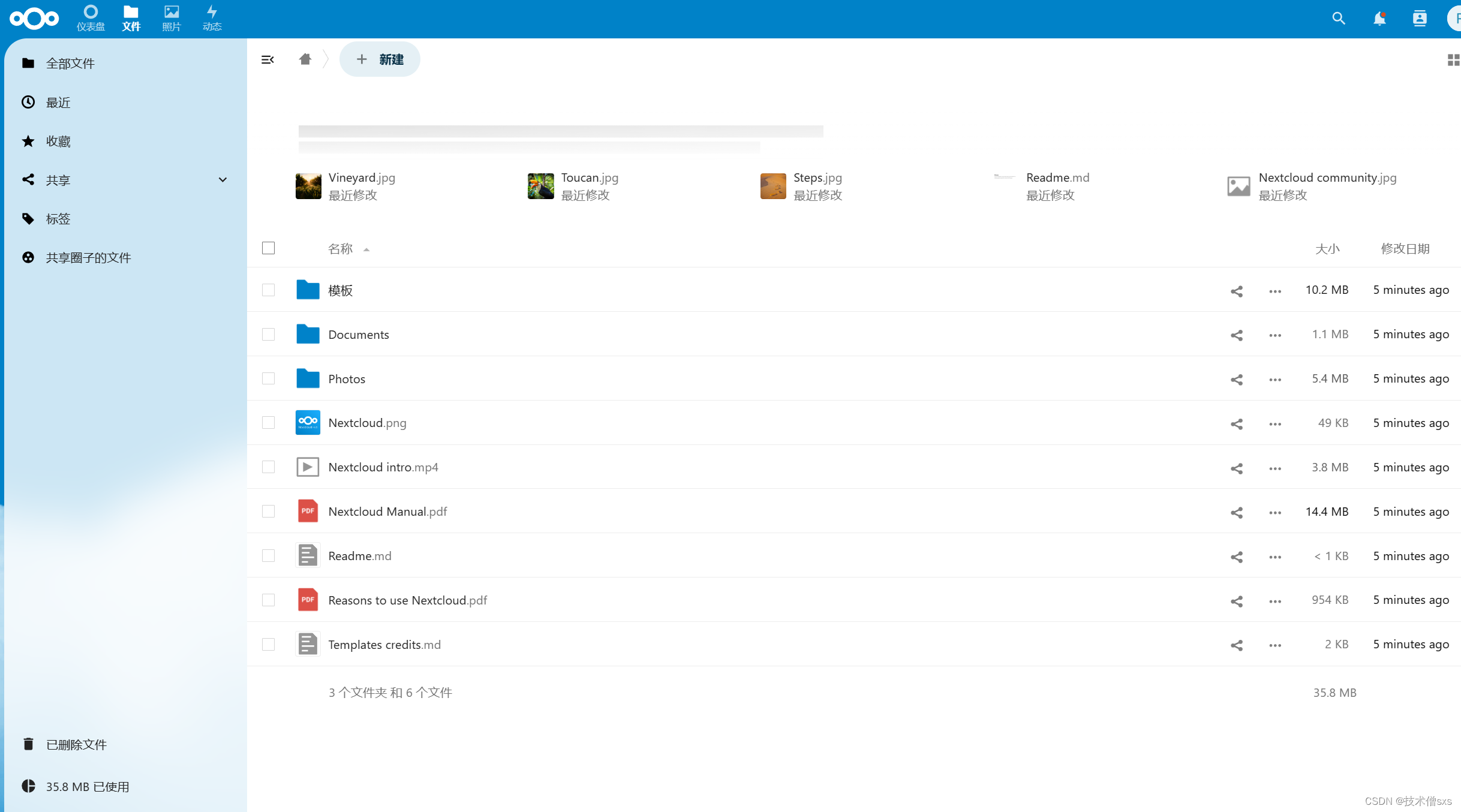
Task: Open more actions for Nextcloud intro.mp4
Action: tap(1274, 468)
